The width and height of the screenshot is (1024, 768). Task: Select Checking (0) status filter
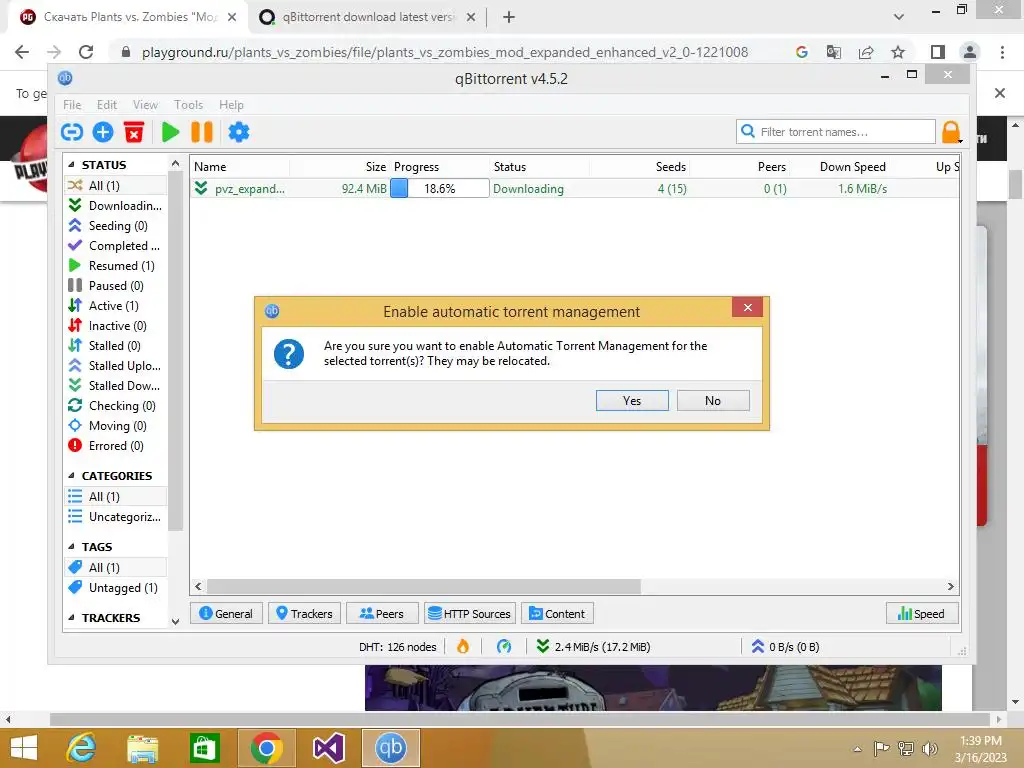[115, 406]
